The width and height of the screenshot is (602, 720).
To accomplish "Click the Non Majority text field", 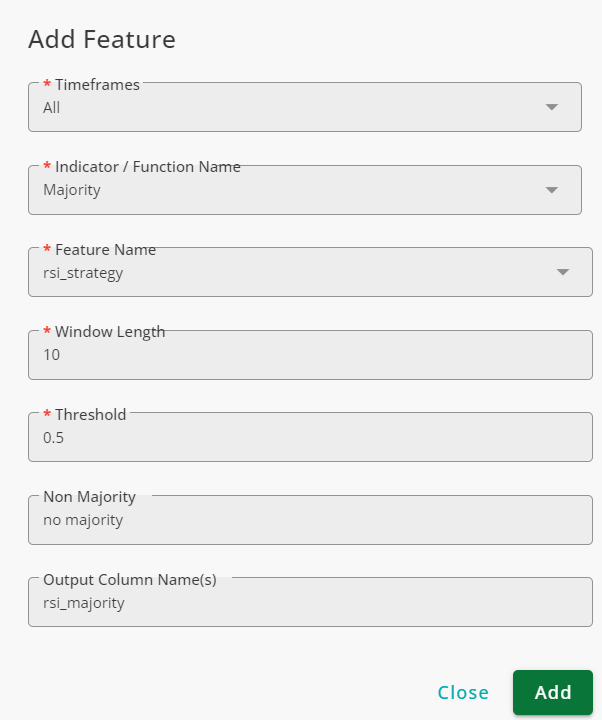I will (x=310, y=520).
